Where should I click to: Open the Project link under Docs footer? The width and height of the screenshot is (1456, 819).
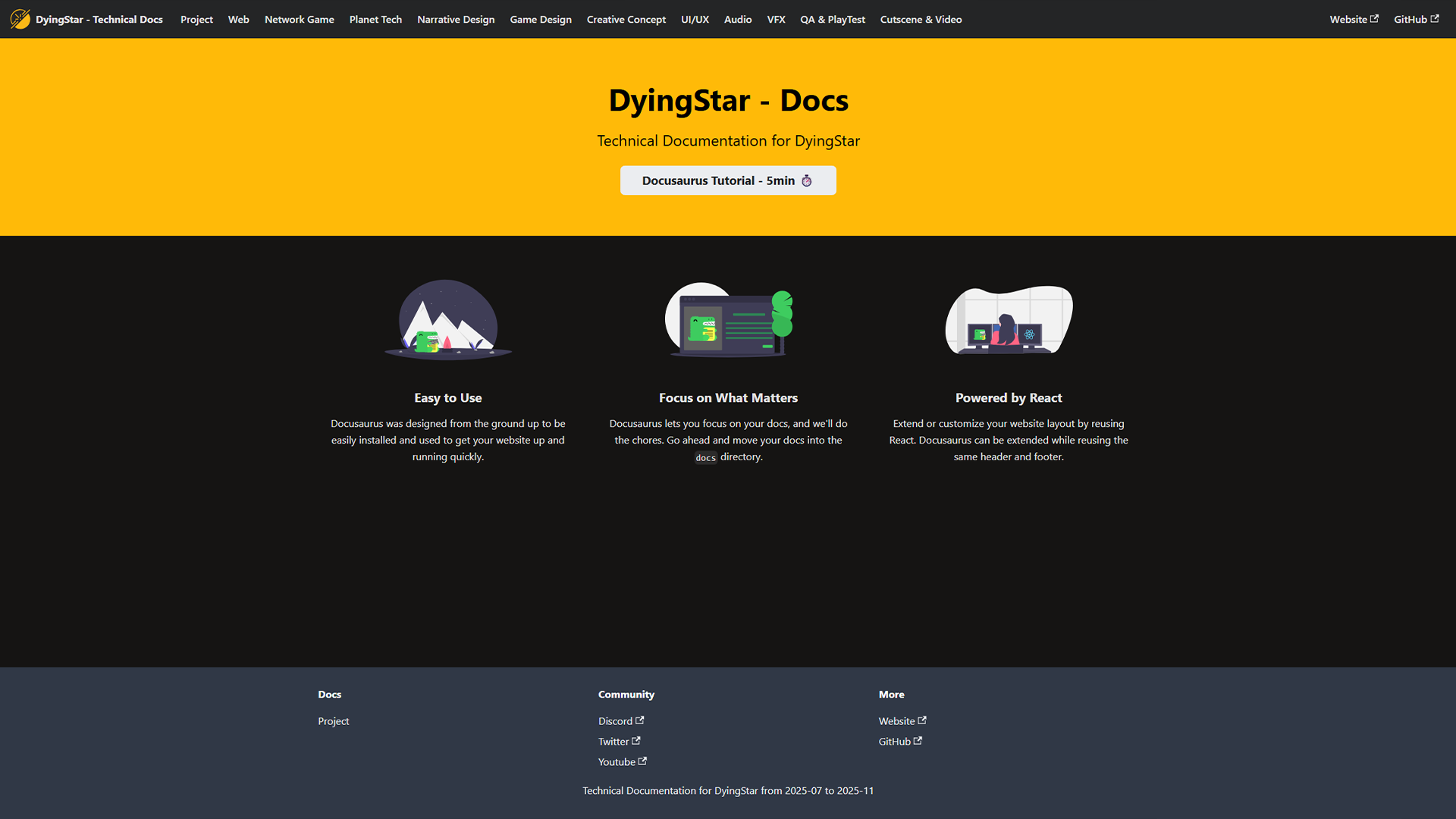coord(333,720)
